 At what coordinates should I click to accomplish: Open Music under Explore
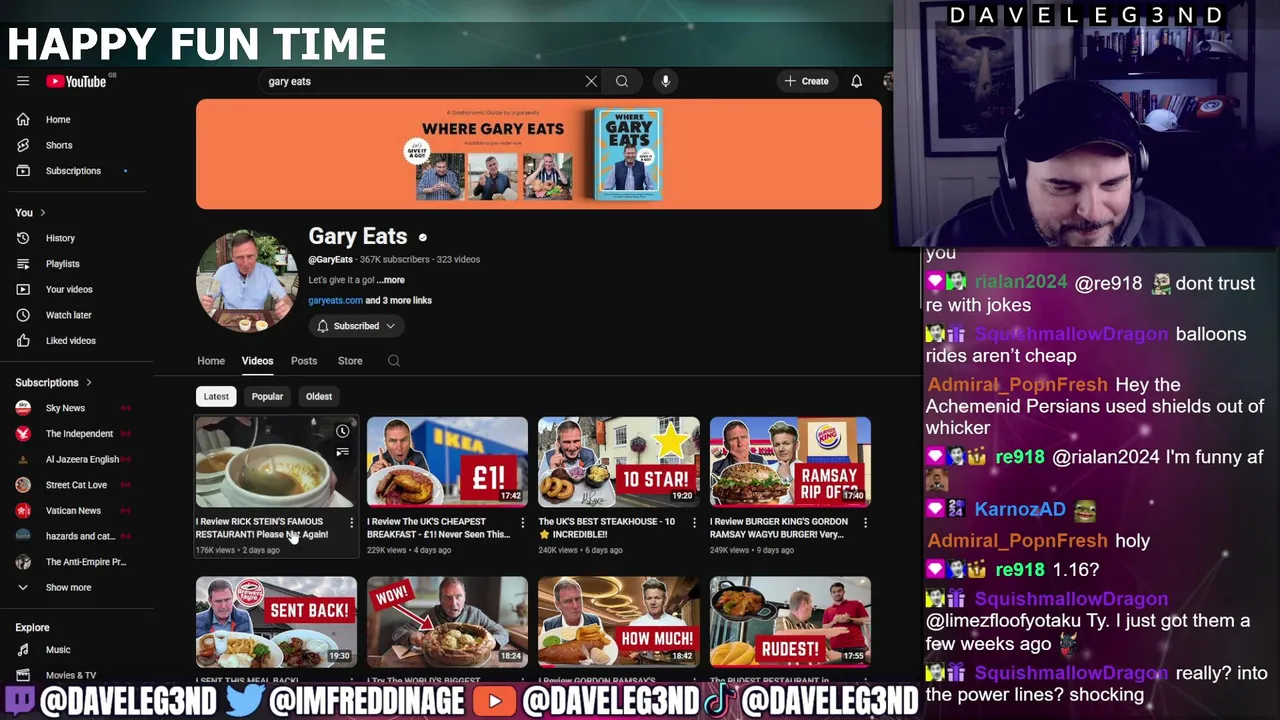pyautogui.click(x=77, y=650)
